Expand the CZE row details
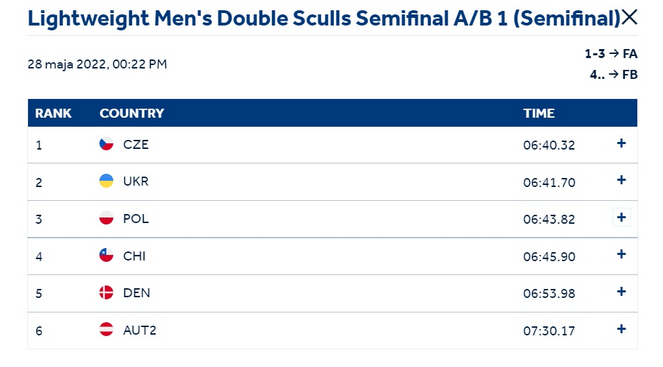 tap(621, 143)
